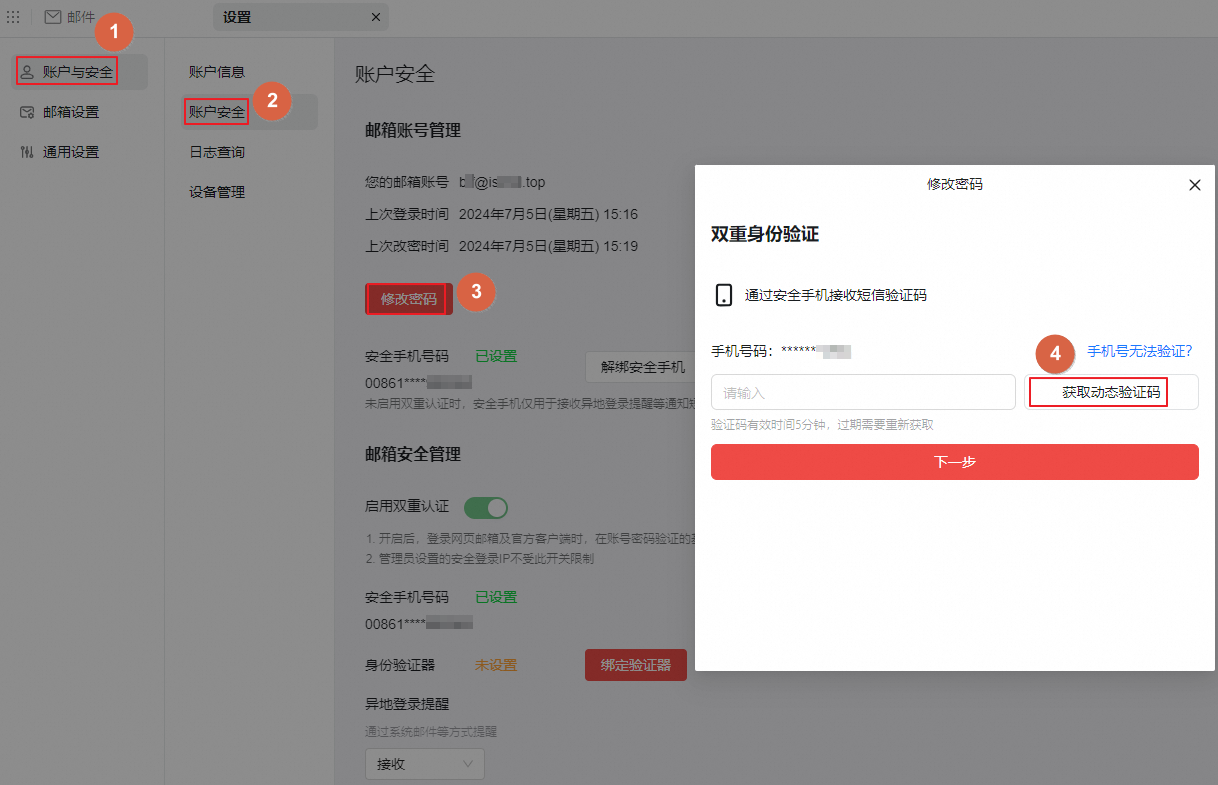Open the apps grid icon
Image resolution: width=1218 pixels, height=785 pixels.
point(13,17)
